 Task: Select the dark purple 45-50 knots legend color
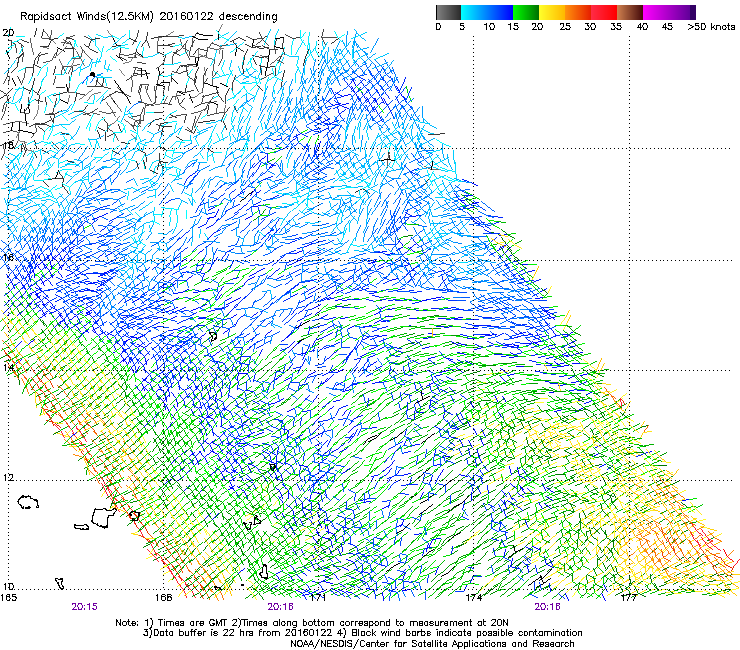682,12
